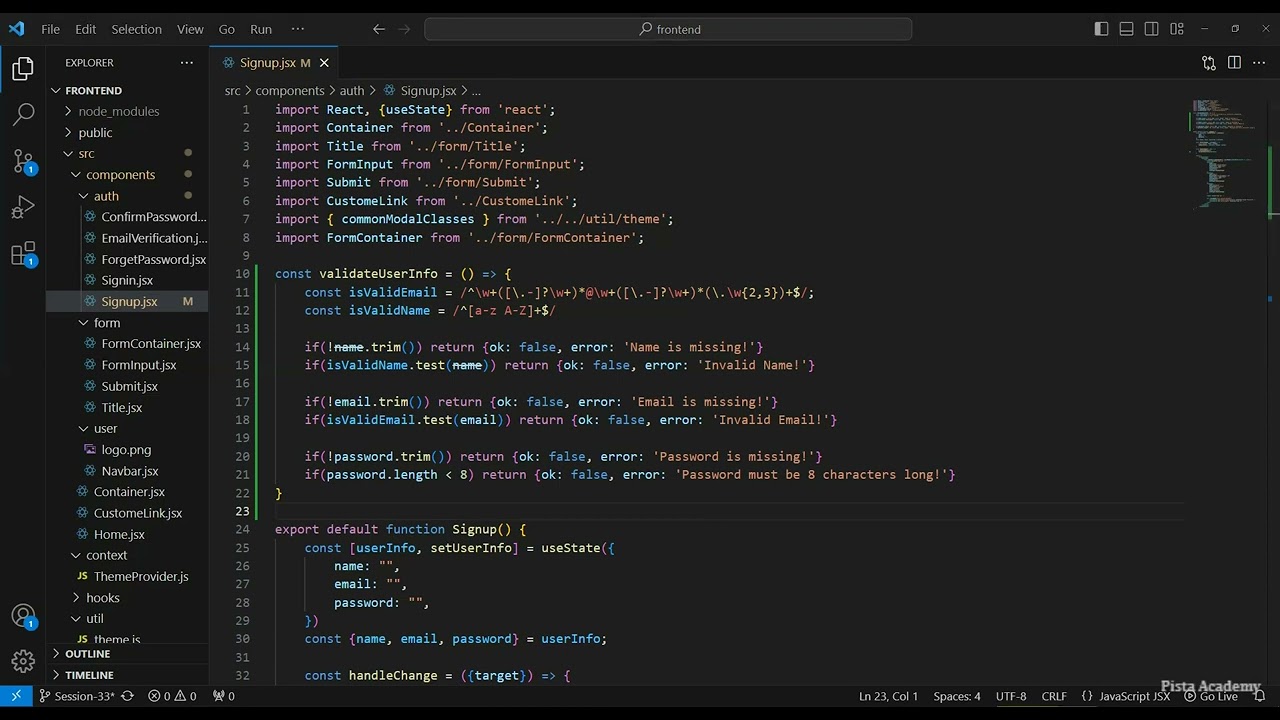Toggle the Secondary Side Bar
This screenshot has width=1280, height=720.
point(1151,29)
